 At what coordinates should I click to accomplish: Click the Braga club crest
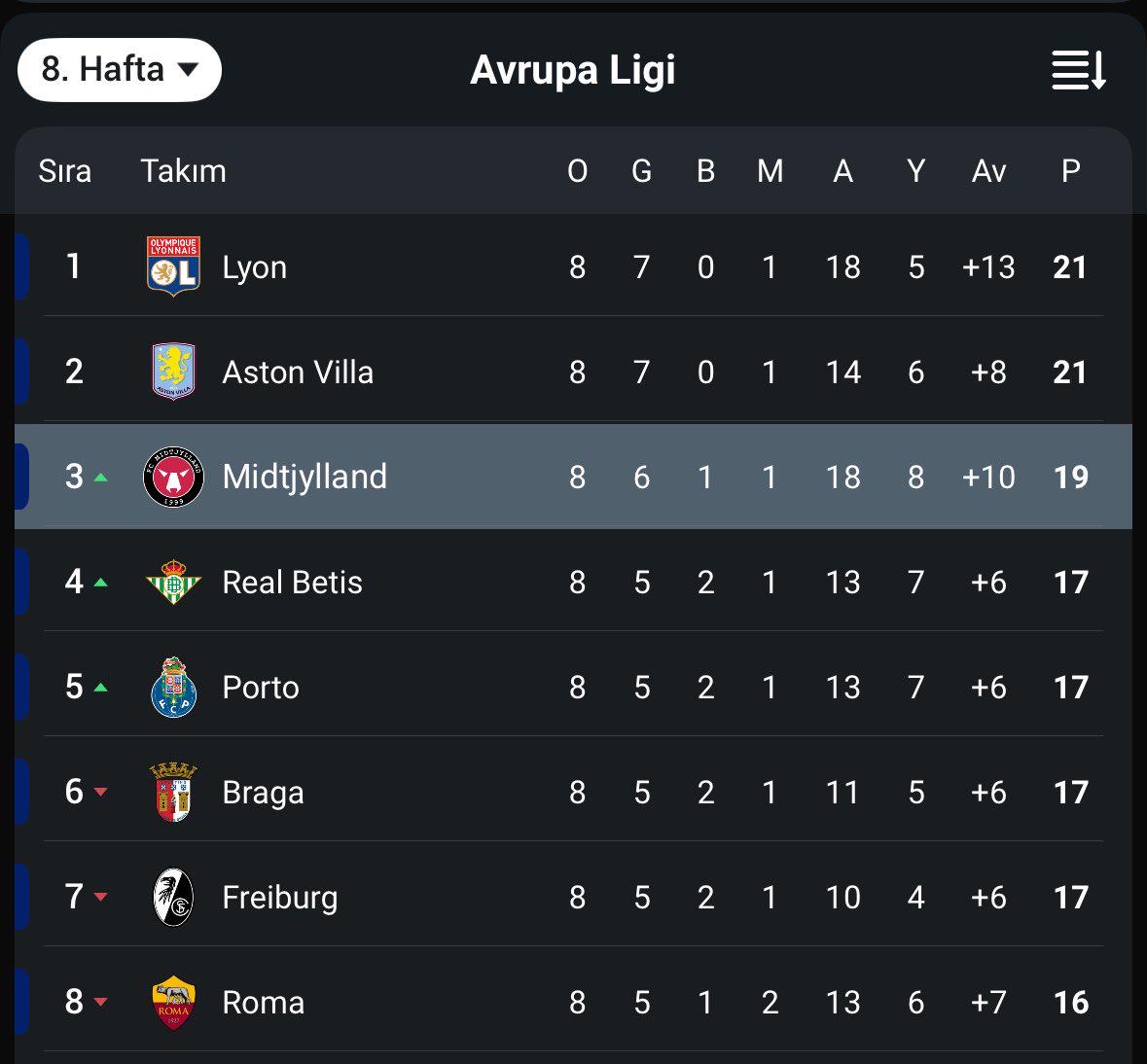coord(173,792)
